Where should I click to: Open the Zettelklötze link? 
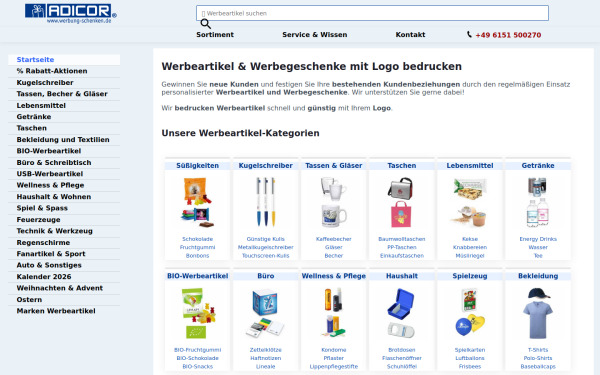point(266,350)
